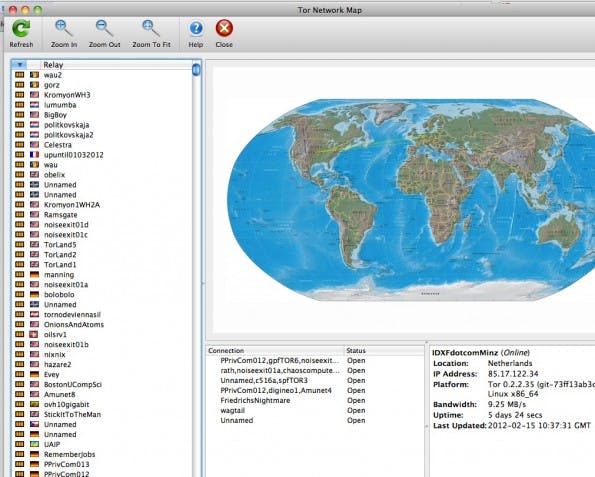
Task: Click the German flag beside Evey
Action: [35, 374]
